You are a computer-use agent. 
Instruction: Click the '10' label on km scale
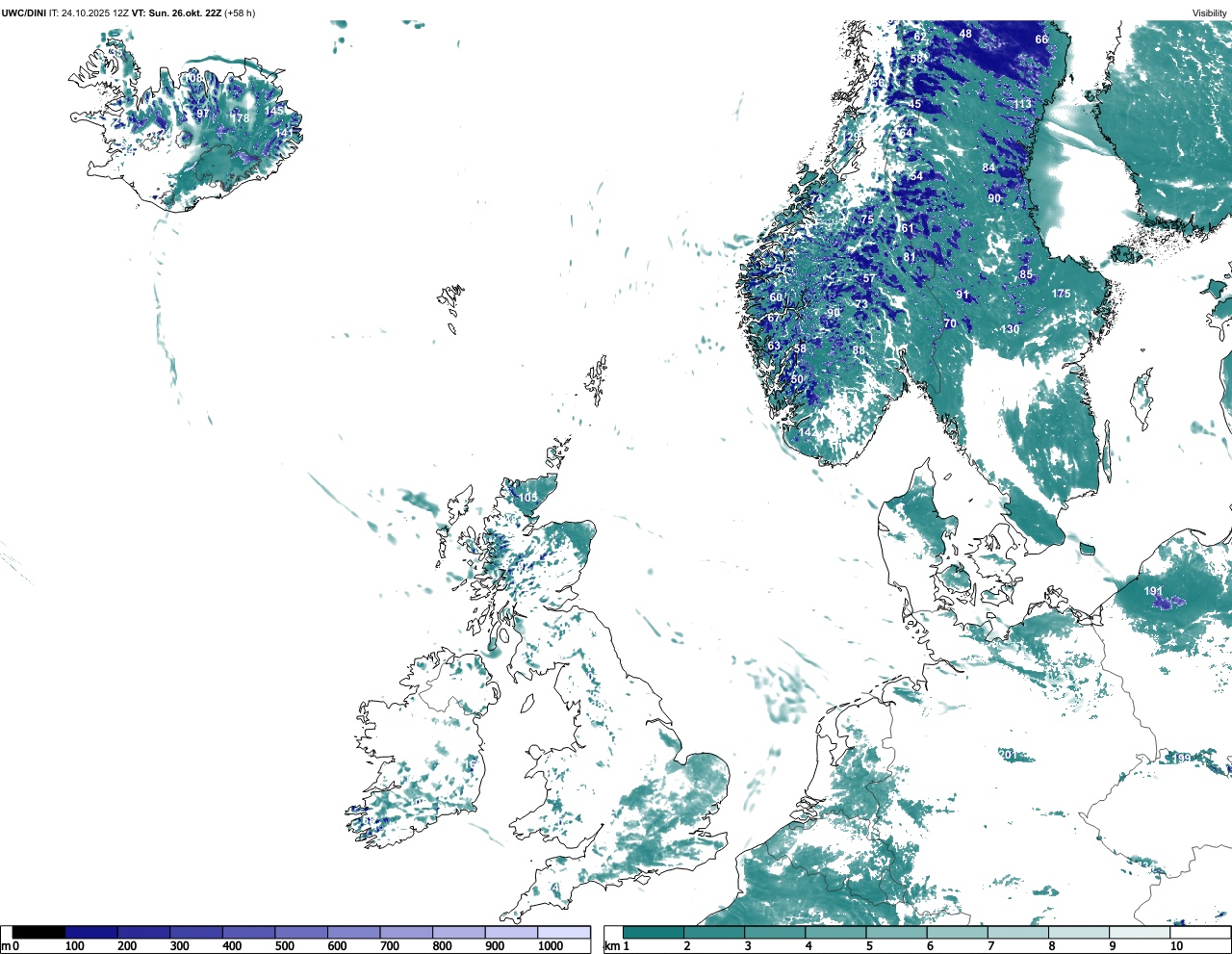click(x=1176, y=946)
